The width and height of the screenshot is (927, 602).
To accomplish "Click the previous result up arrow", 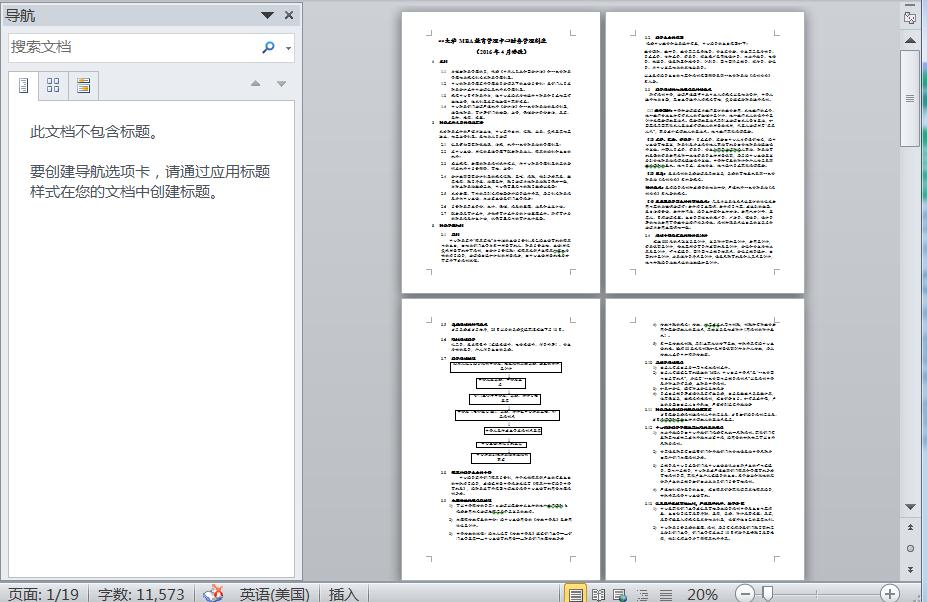I will (256, 84).
